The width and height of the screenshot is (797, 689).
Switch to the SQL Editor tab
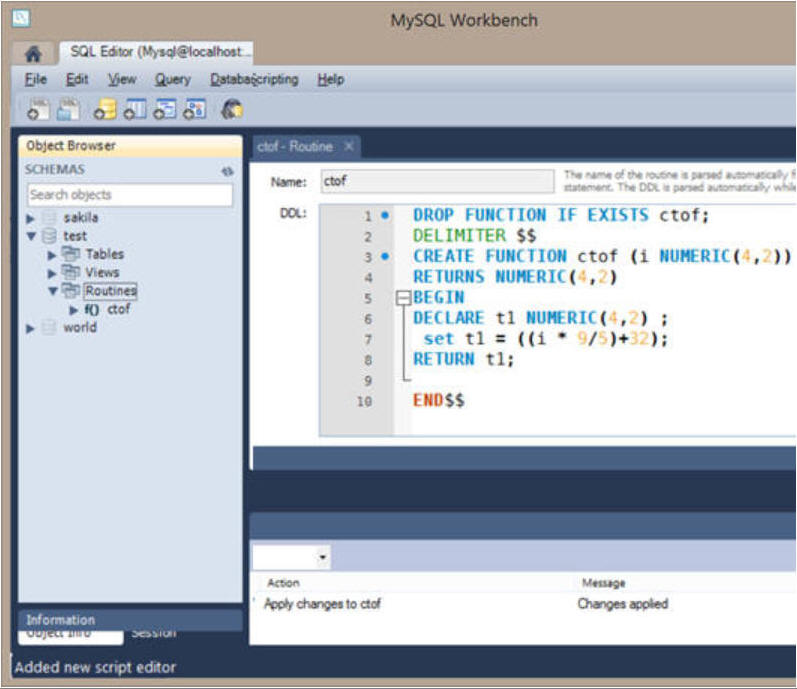157,52
